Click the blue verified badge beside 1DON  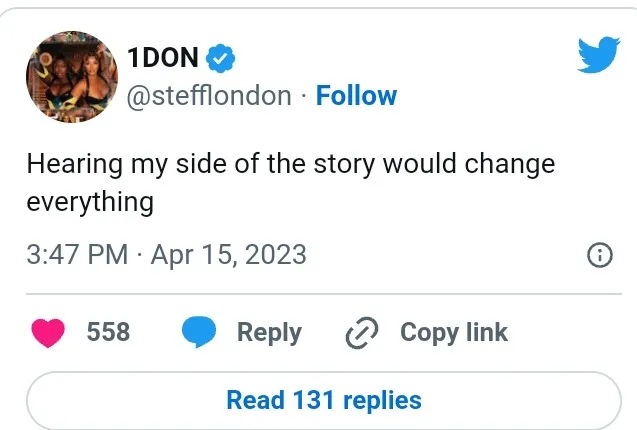222,58
